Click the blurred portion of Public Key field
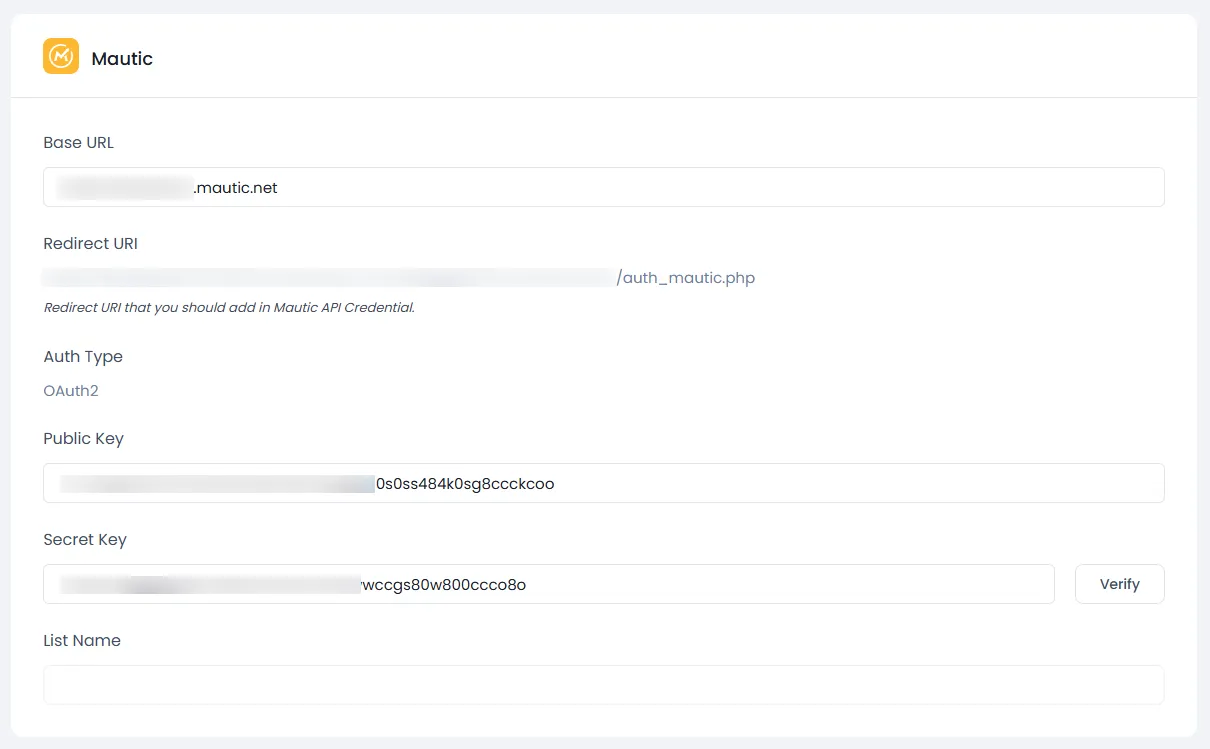Screen dimensions: 1210x749 tap(215, 484)
